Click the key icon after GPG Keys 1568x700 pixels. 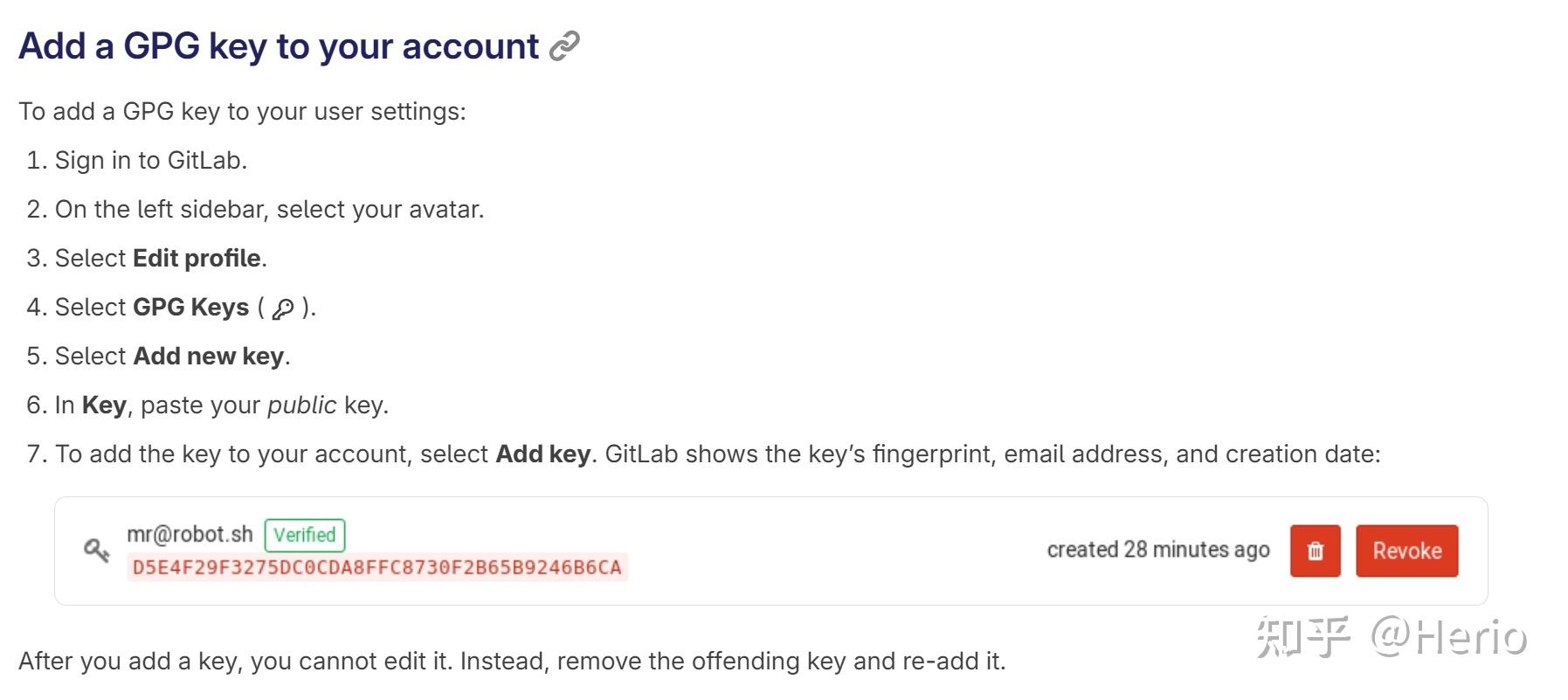pos(283,308)
